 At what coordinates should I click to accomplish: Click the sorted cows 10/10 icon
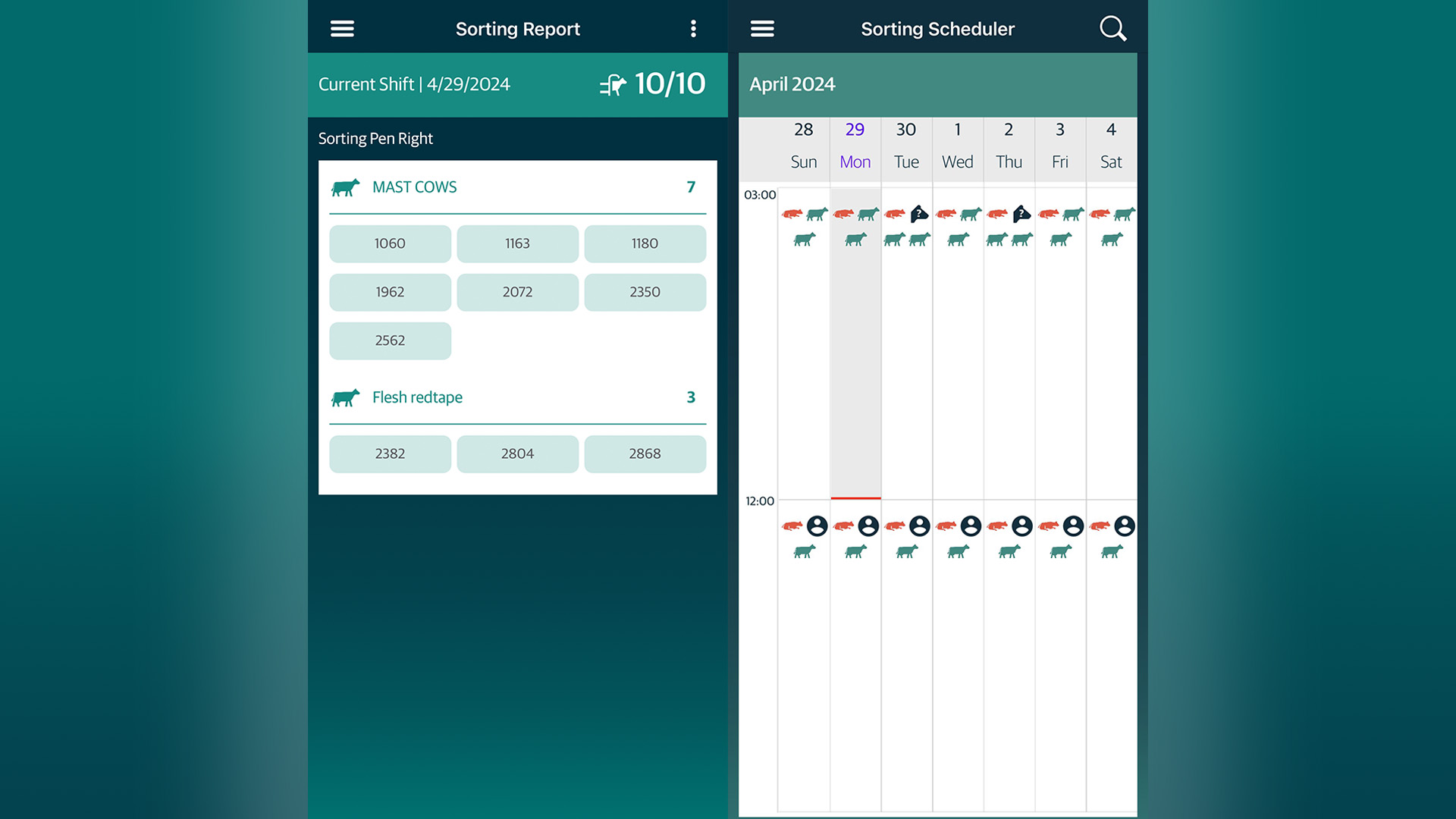pos(613,84)
